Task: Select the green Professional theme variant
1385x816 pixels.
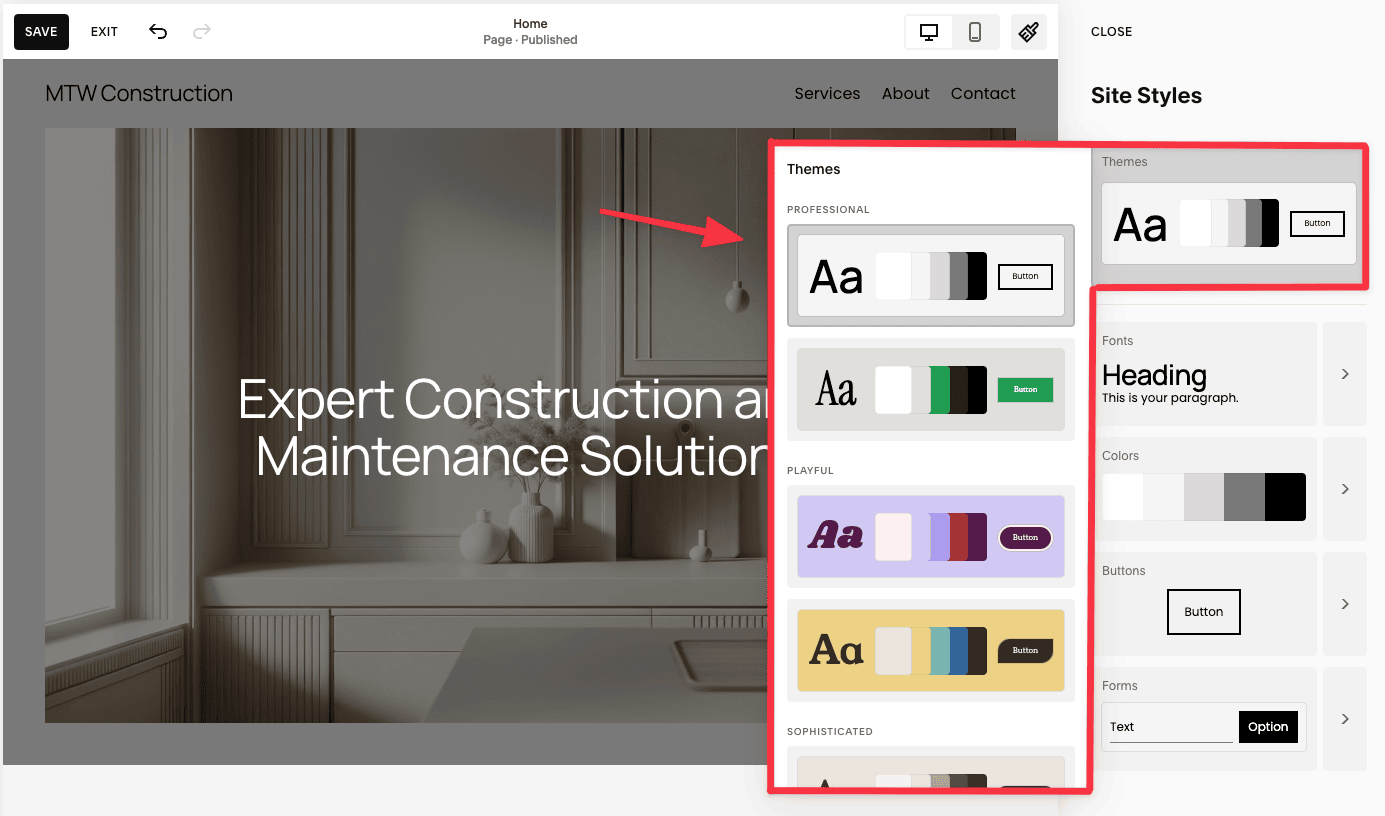Action: (x=929, y=389)
